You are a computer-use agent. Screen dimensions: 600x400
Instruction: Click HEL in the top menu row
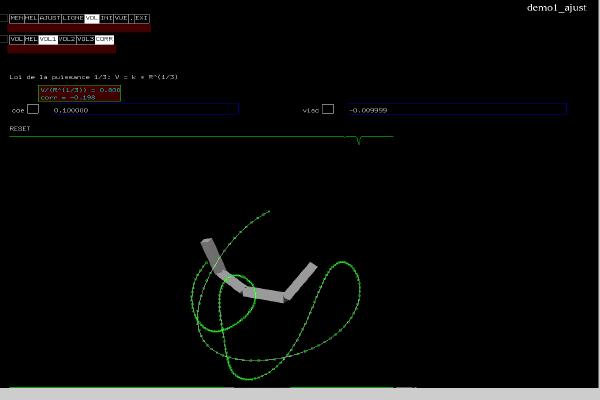31,18
